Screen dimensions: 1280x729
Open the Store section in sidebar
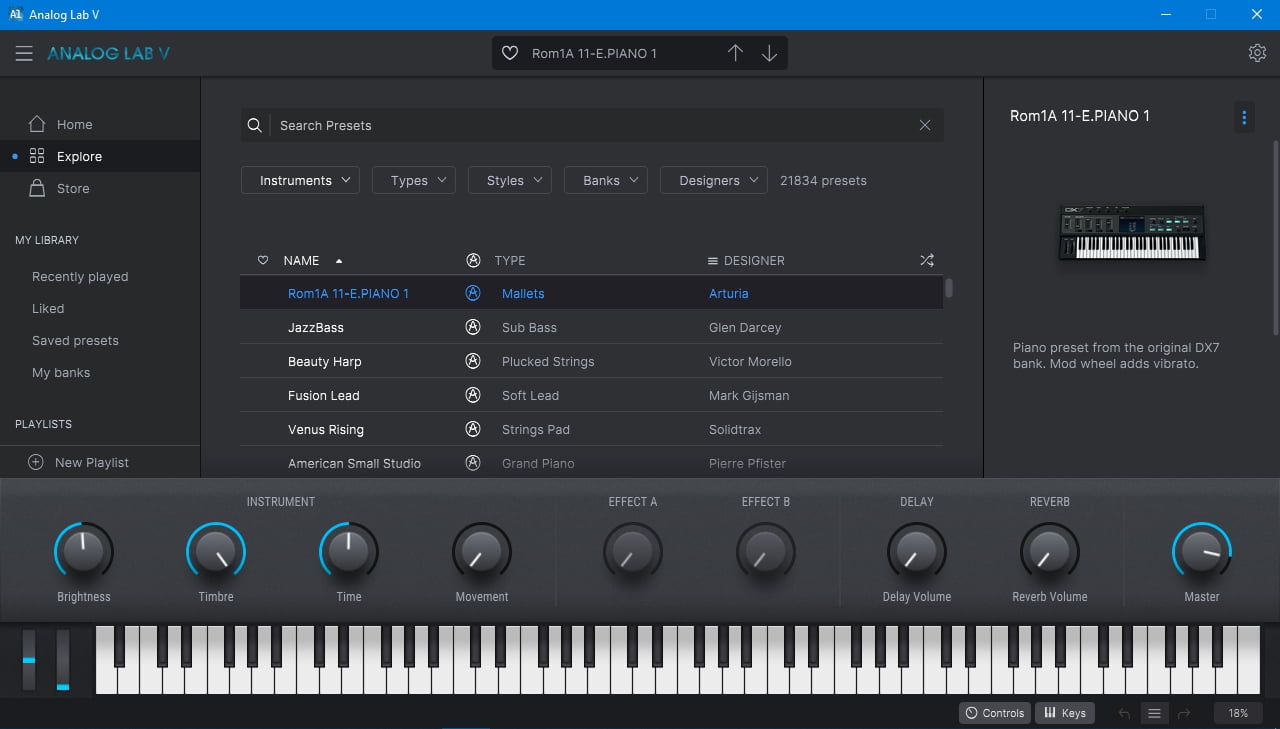pyautogui.click(x=73, y=188)
